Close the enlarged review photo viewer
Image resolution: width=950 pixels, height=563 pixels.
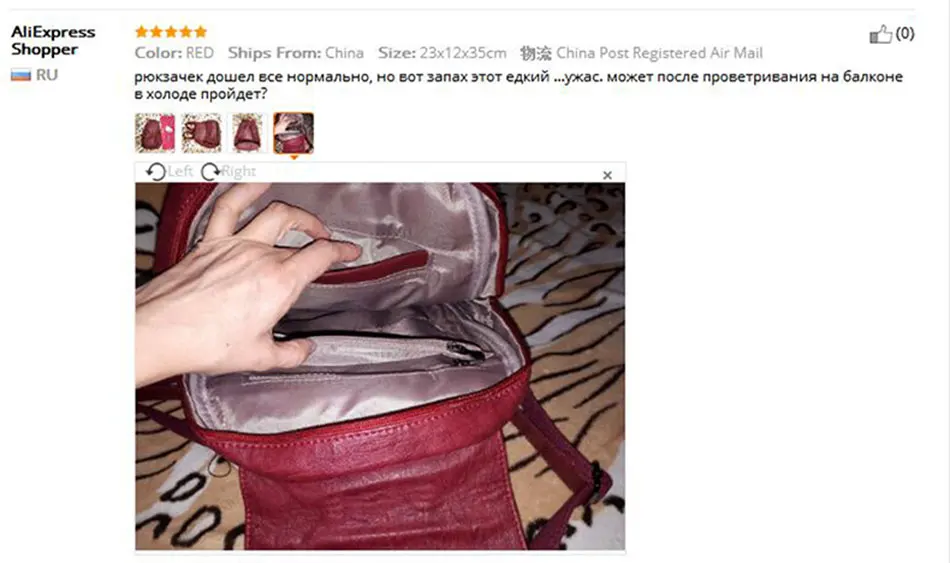click(x=607, y=175)
